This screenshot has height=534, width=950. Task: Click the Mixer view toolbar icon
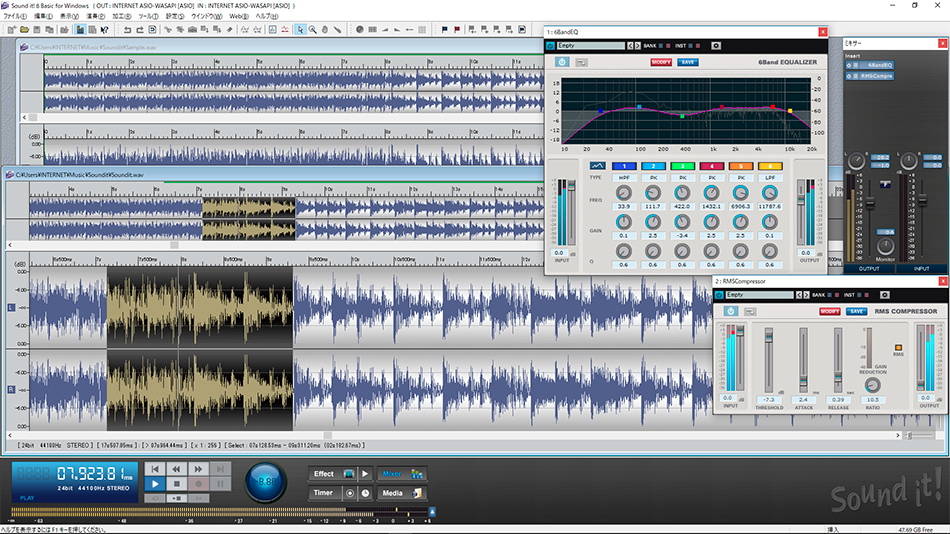80,29
